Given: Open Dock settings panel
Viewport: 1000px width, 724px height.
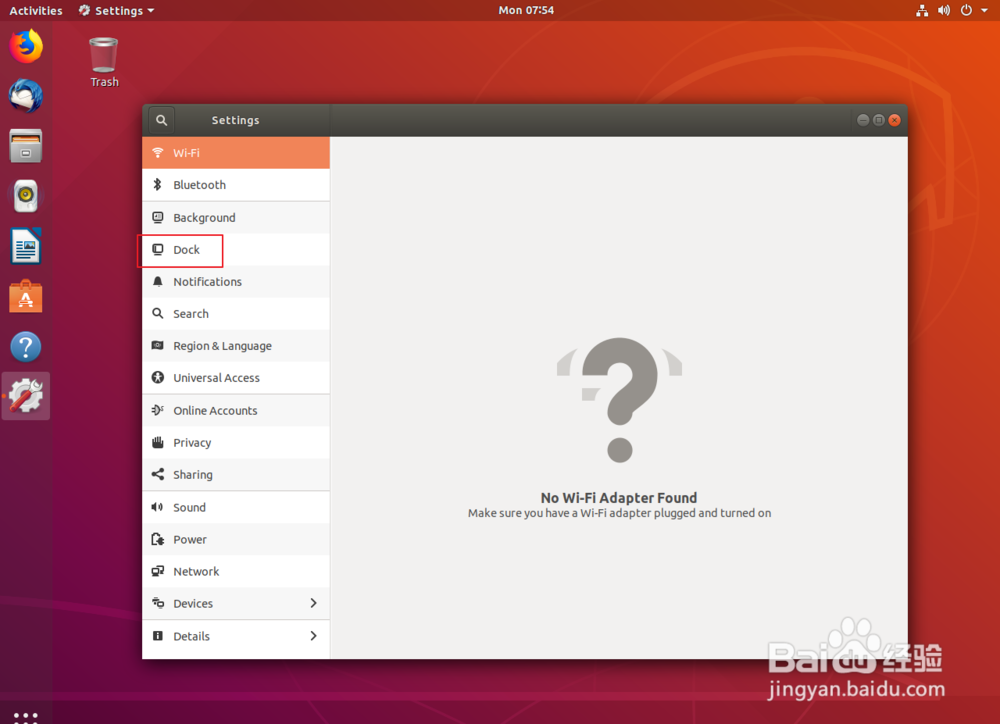Looking at the screenshot, I should pyautogui.click(x=236, y=249).
